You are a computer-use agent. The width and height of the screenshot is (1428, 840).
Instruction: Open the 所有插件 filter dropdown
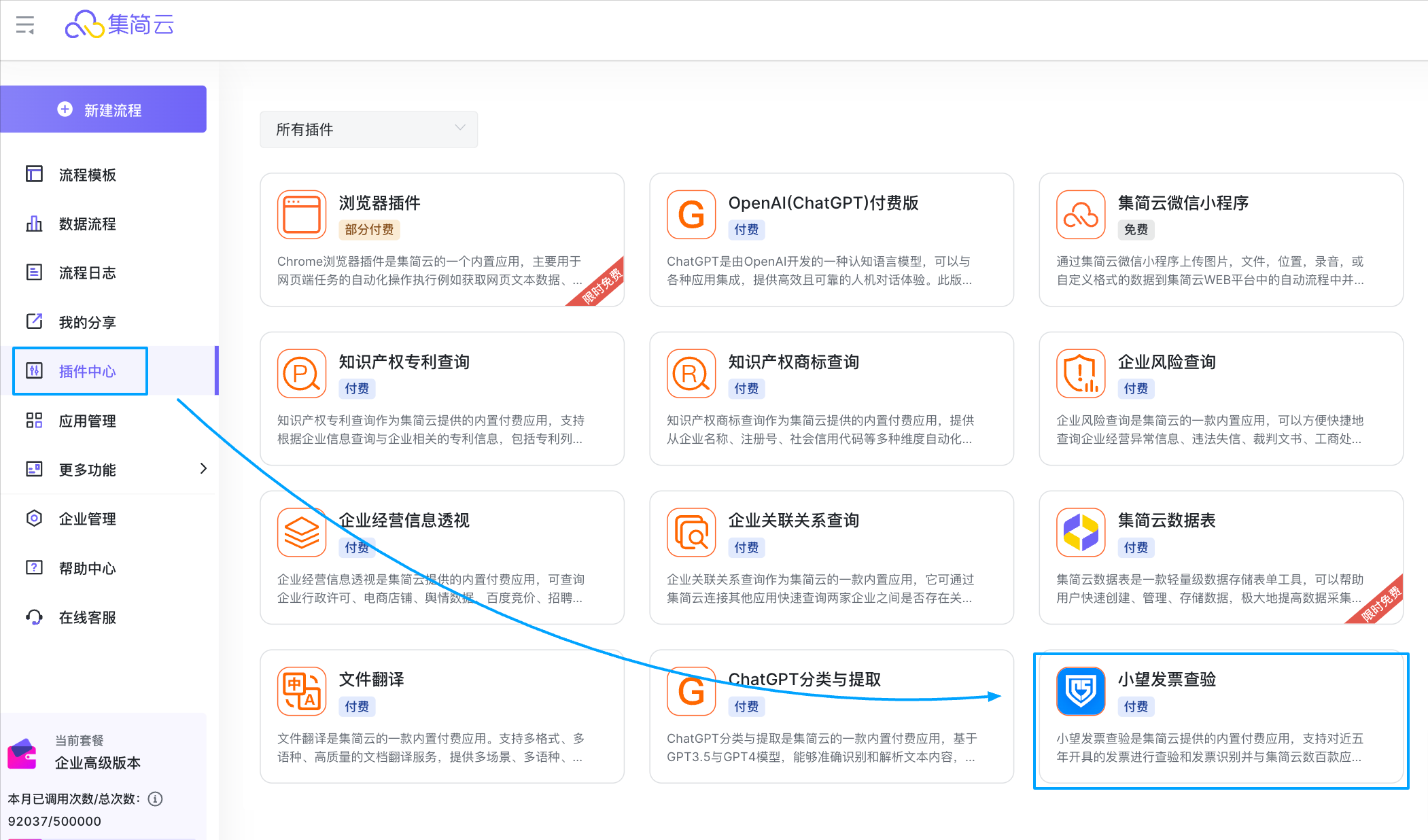tap(368, 129)
